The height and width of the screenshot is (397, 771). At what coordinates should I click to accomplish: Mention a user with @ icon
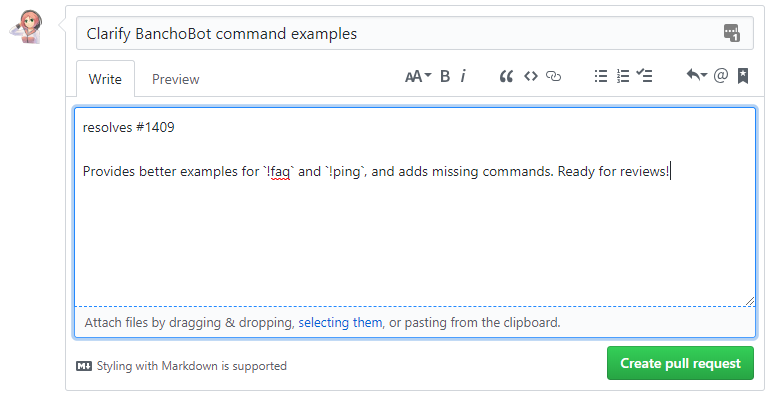(720, 76)
